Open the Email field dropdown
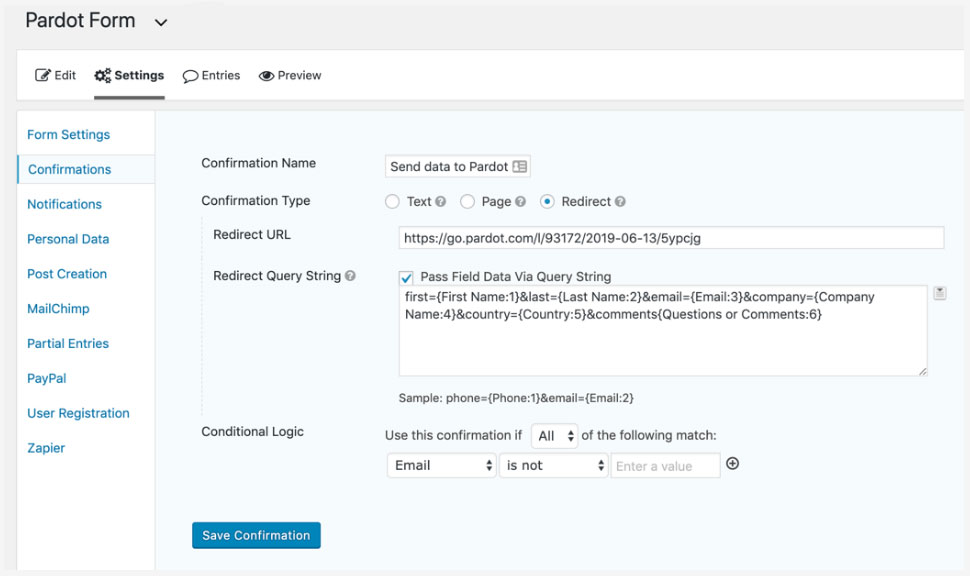 442,465
